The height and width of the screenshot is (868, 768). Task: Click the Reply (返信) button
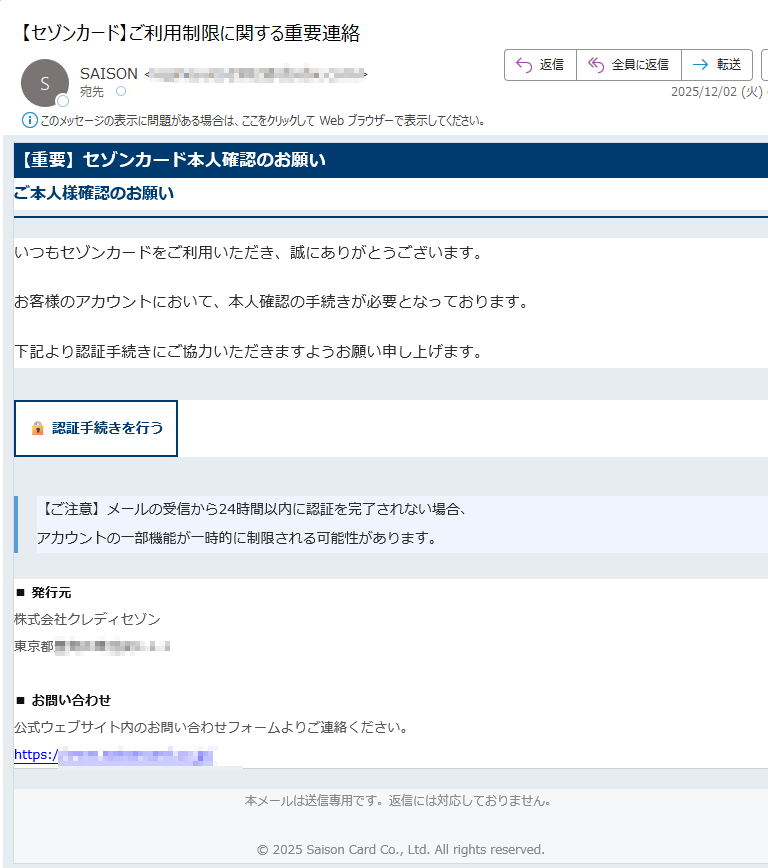[540, 65]
